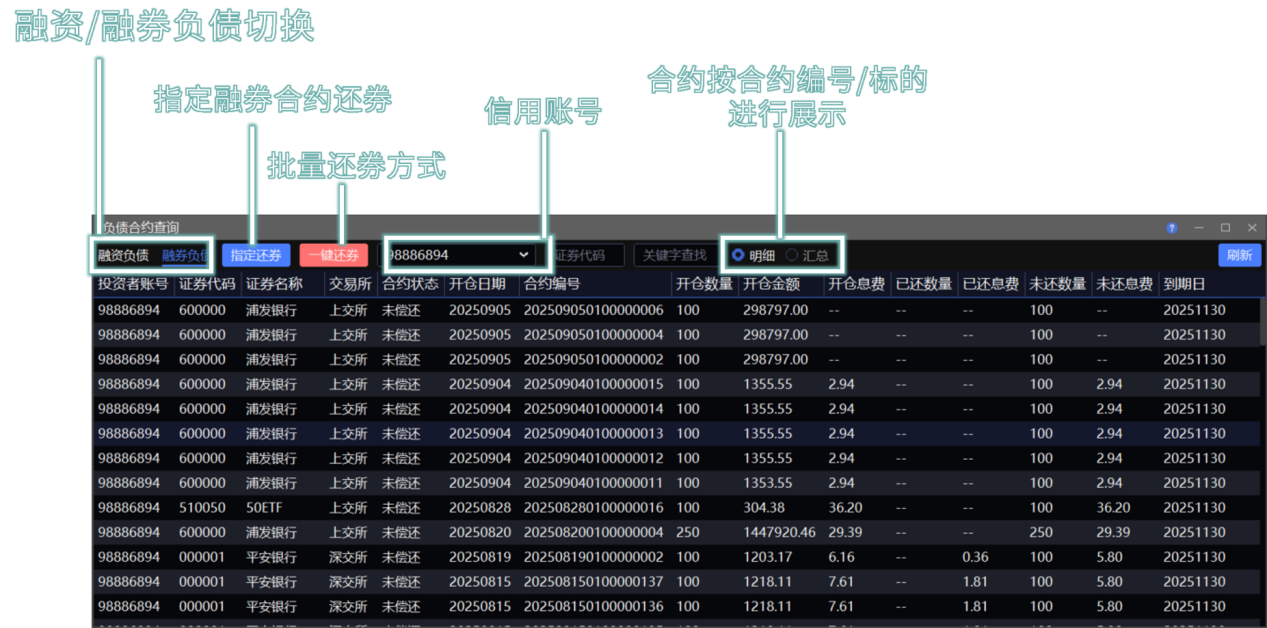This screenshot has height=628, width=1267.
Task: Open the credit account 98886894 dropdown
Action: [523, 255]
